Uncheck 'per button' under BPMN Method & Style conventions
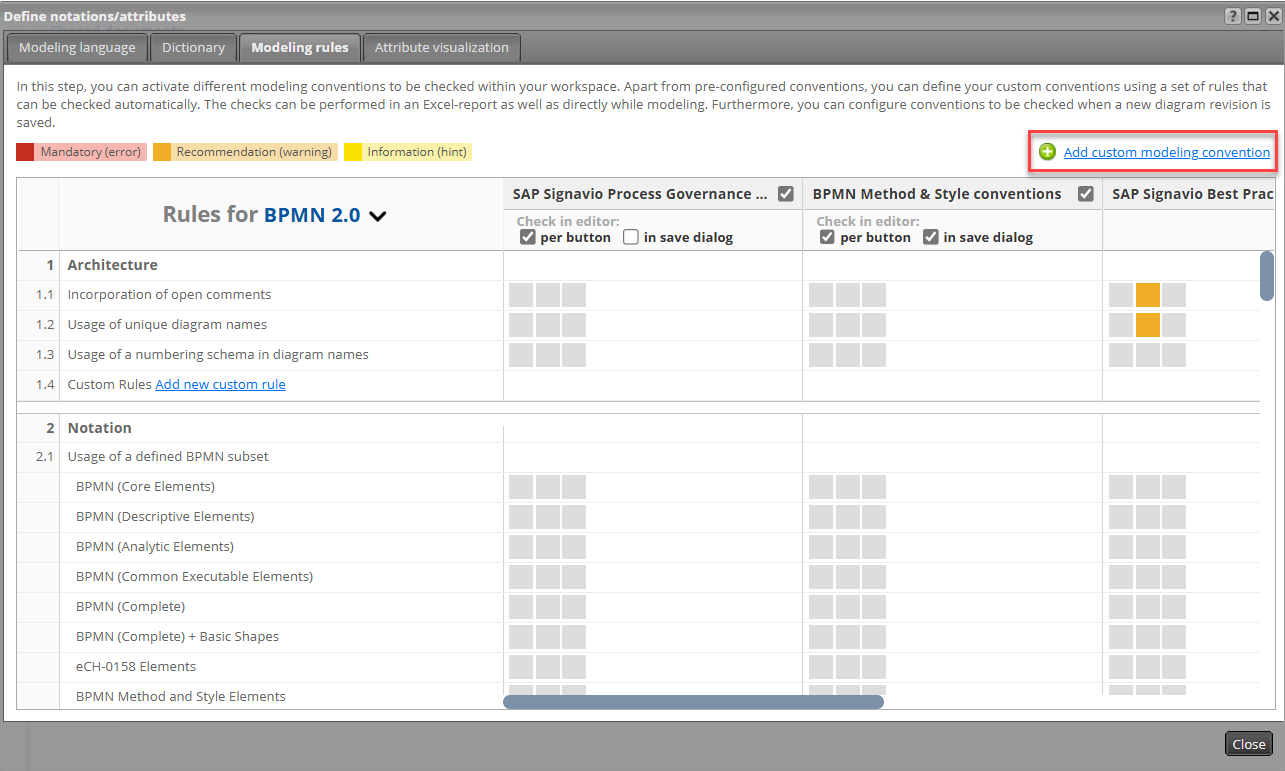This screenshot has height=771, width=1285. (827, 237)
